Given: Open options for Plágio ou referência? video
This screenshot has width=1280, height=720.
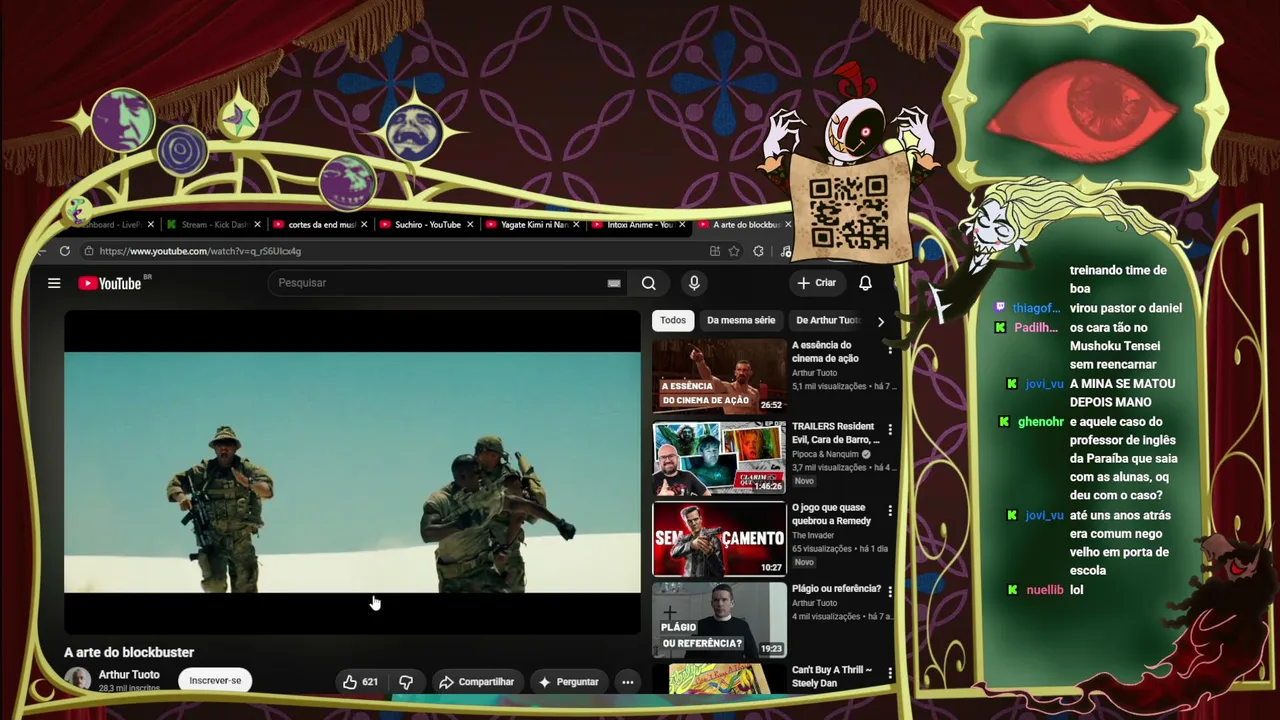Looking at the screenshot, I should click(890, 592).
